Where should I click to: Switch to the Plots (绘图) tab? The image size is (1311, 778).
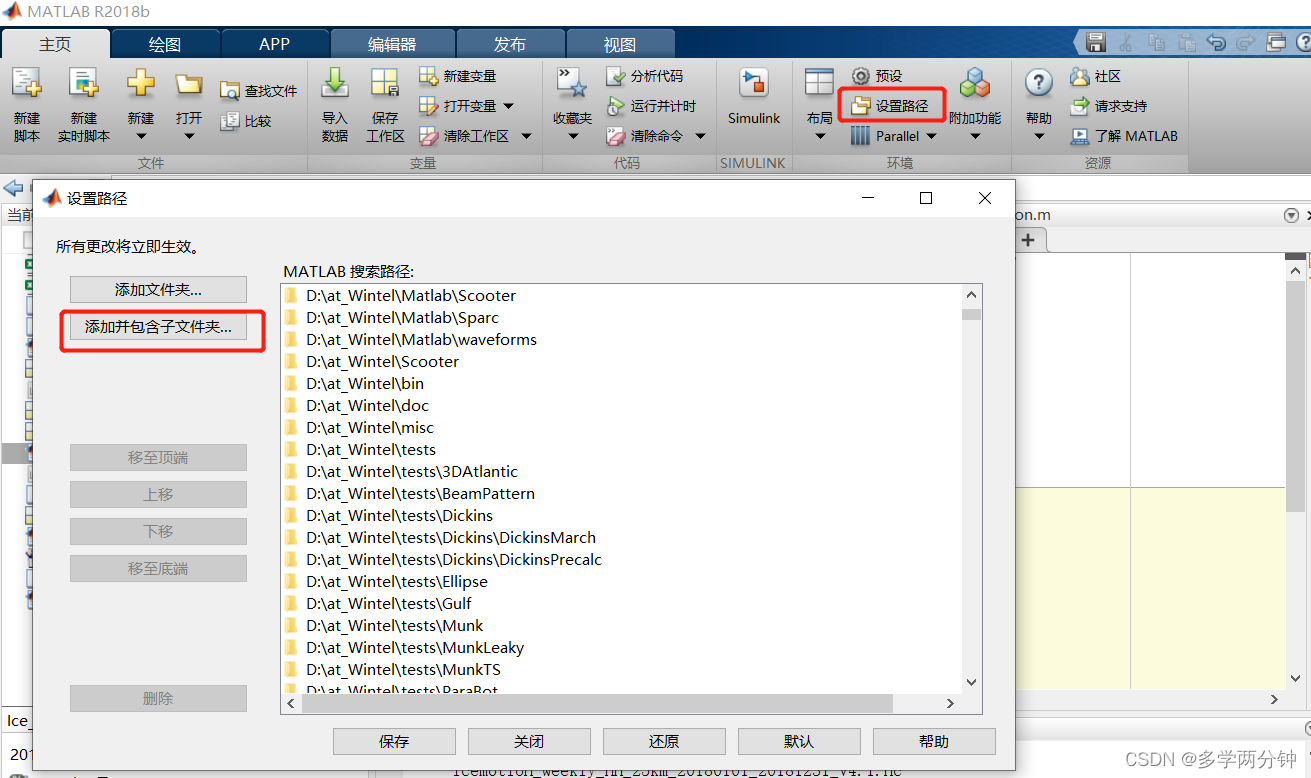pyautogui.click(x=165, y=44)
